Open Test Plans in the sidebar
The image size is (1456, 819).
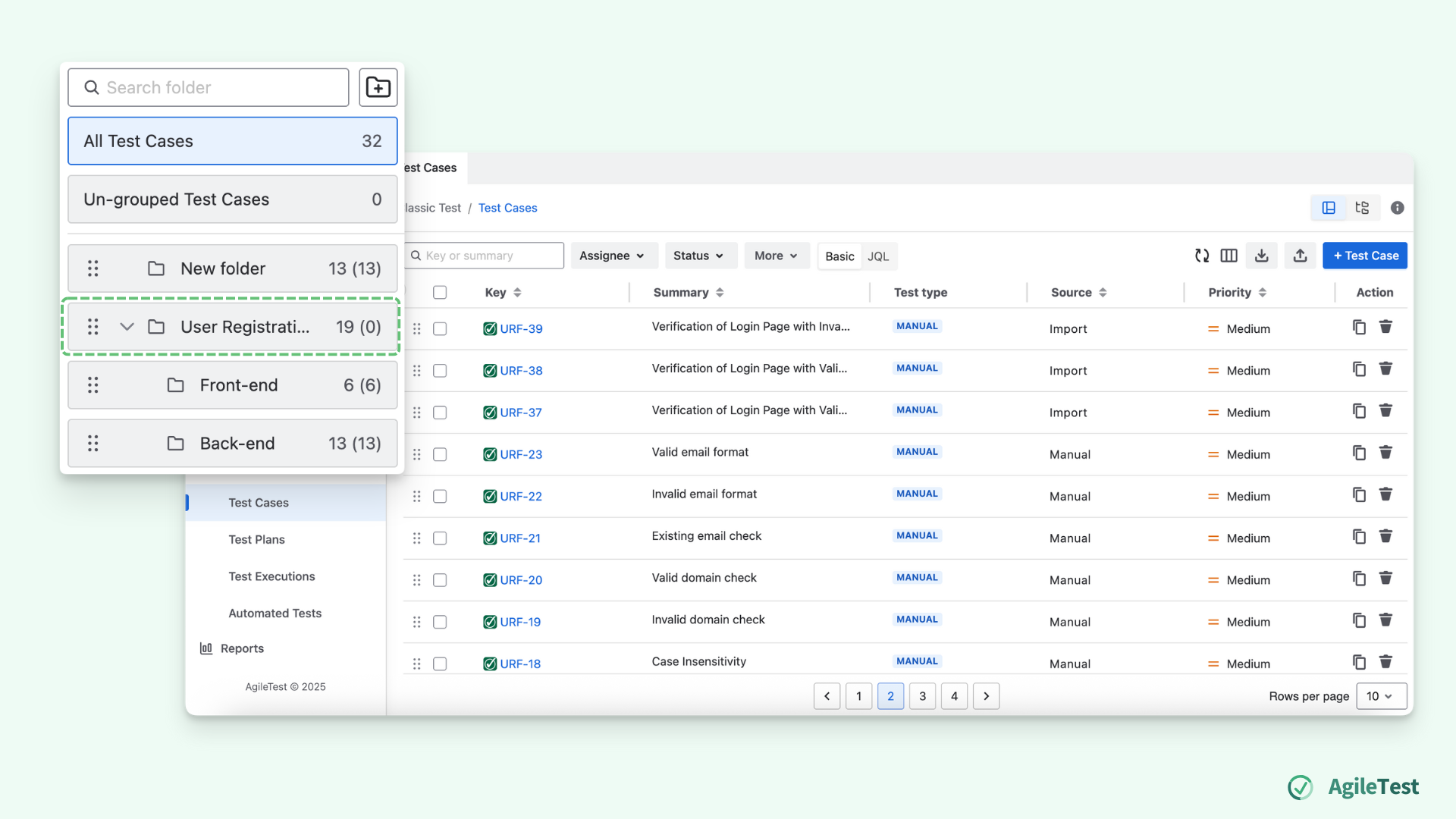click(x=256, y=539)
